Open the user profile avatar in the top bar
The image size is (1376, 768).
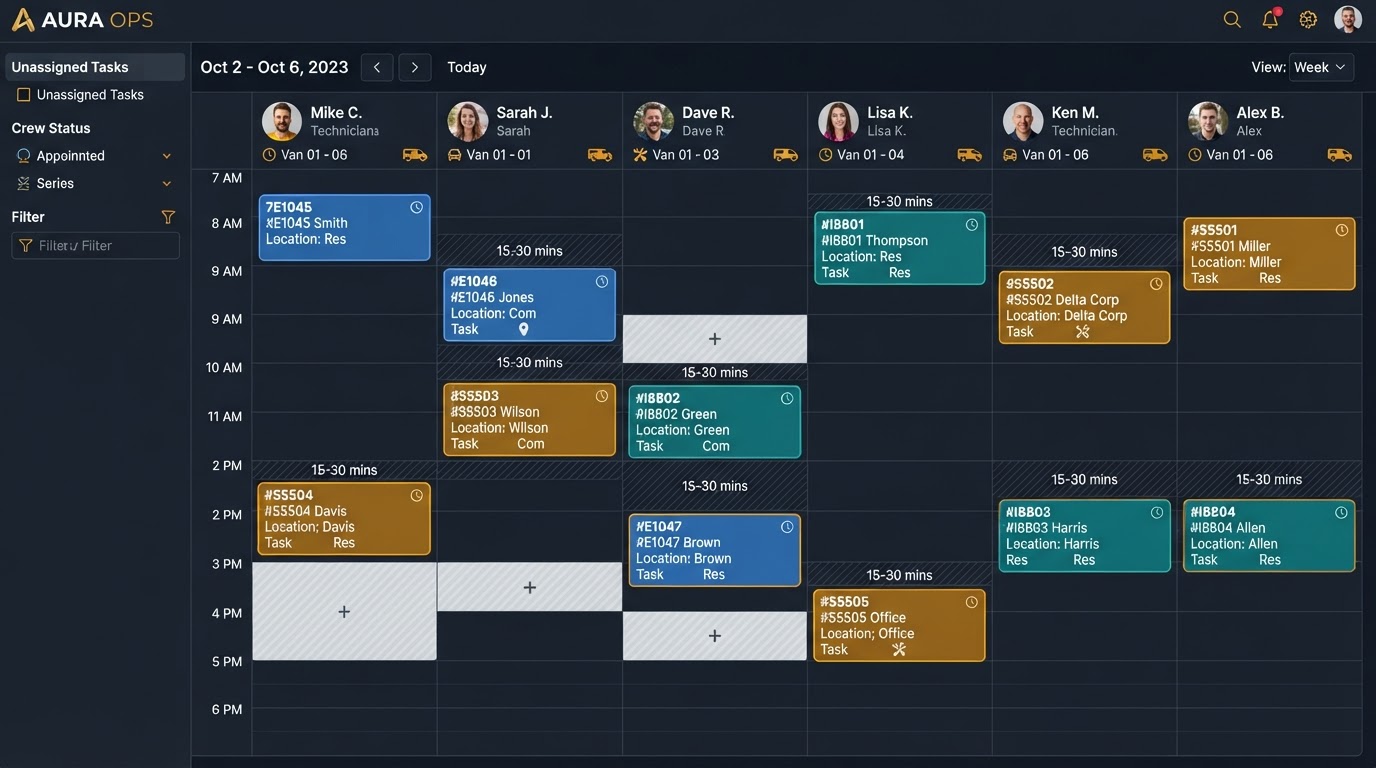pyautogui.click(x=1348, y=19)
